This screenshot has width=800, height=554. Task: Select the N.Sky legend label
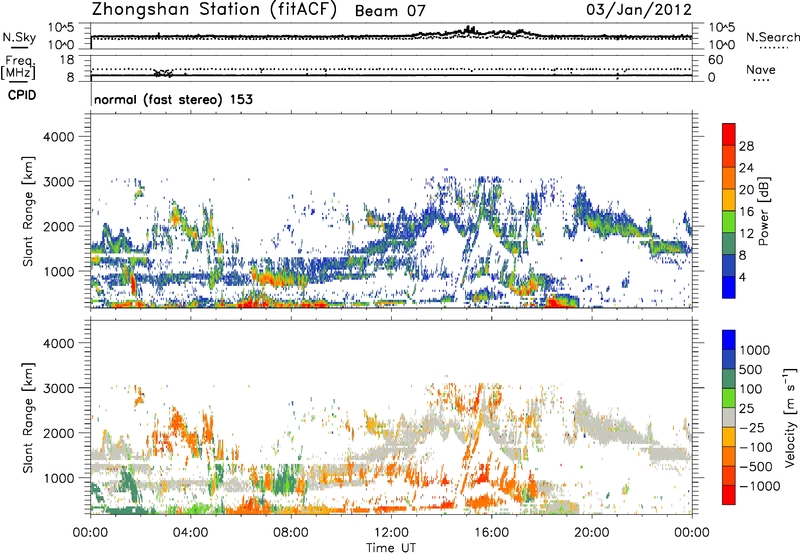point(19,37)
